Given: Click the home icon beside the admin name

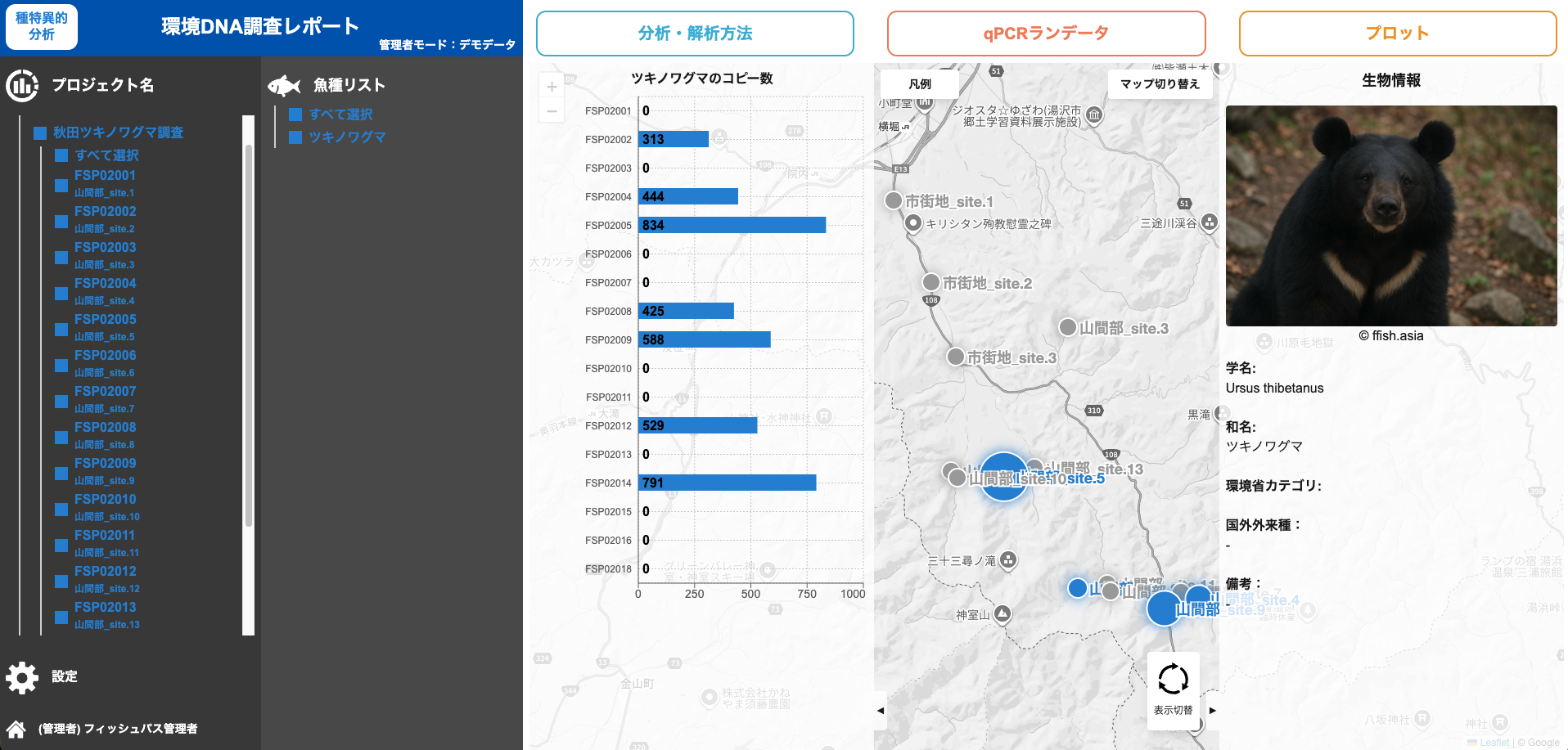Looking at the screenshot, I should 16,729.
